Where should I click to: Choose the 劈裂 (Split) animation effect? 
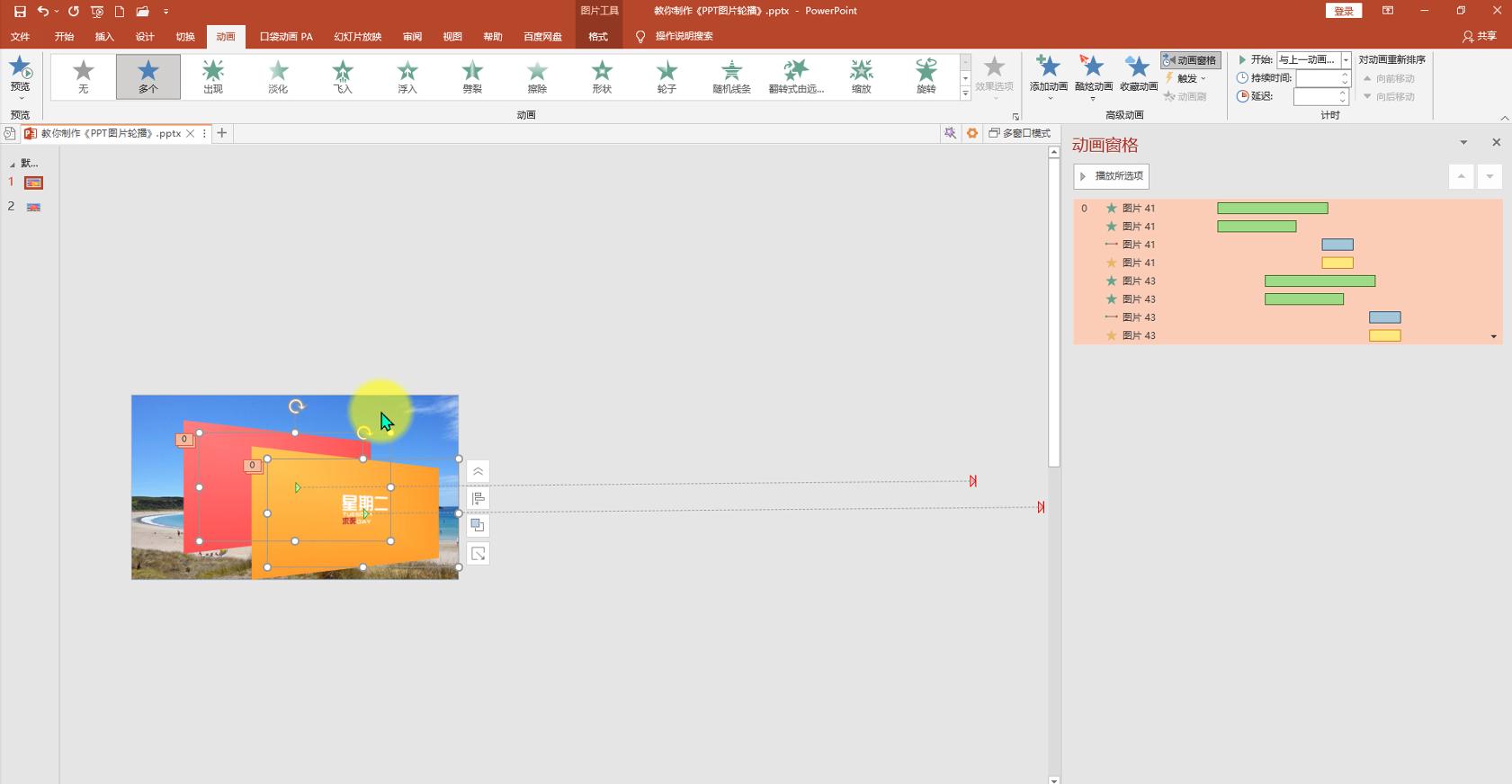tap(472, 76)
